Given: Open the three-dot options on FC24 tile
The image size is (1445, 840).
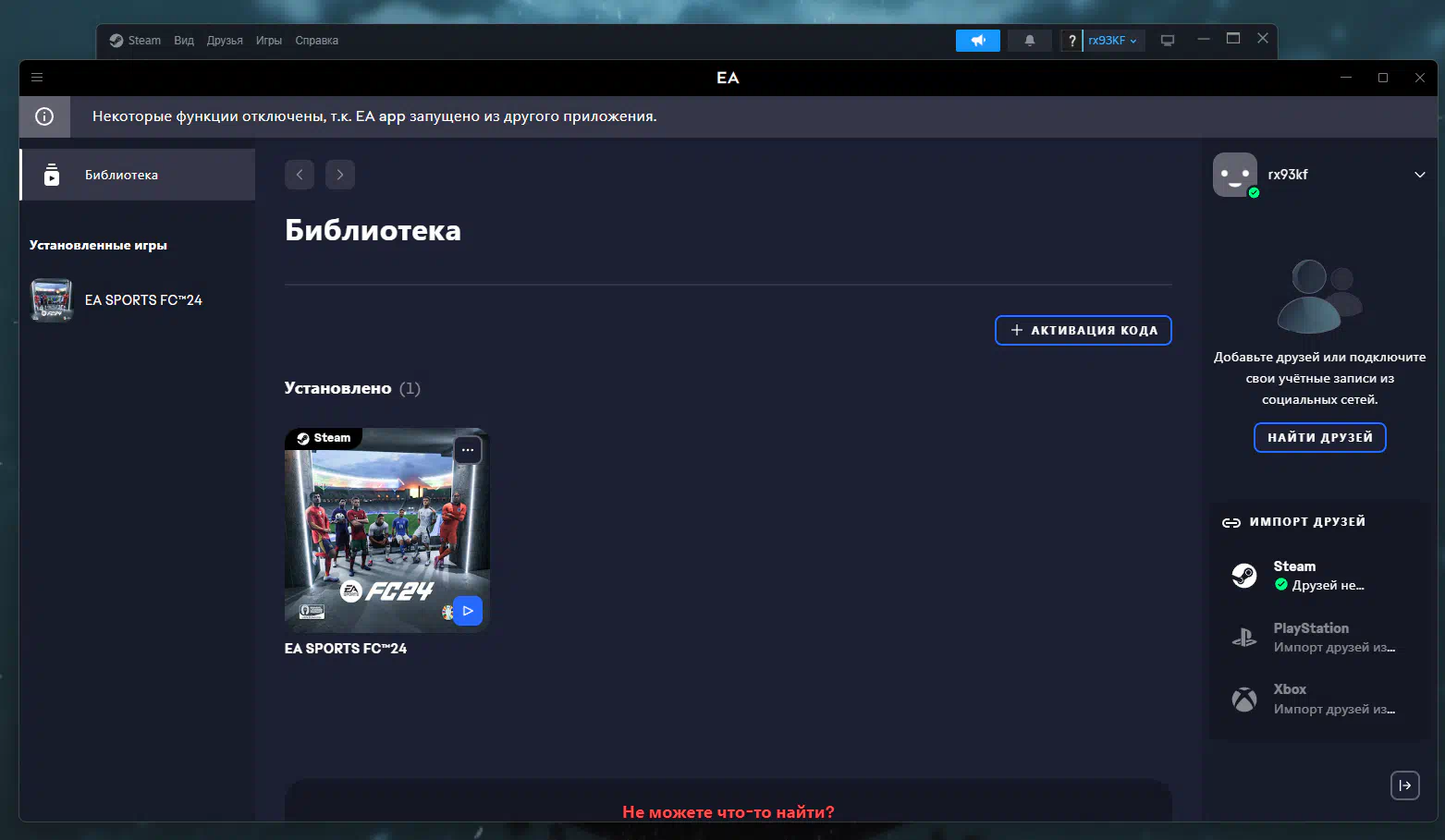Looking at the screenshot, I should point(468,450).
